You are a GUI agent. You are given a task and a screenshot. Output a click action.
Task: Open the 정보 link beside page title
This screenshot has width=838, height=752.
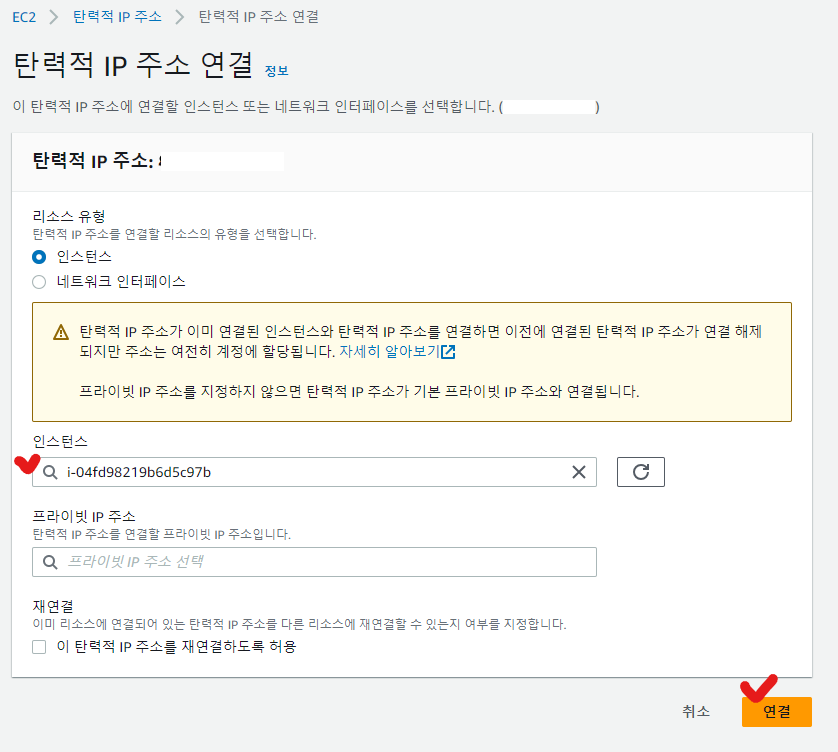click(x=276, y=71)
